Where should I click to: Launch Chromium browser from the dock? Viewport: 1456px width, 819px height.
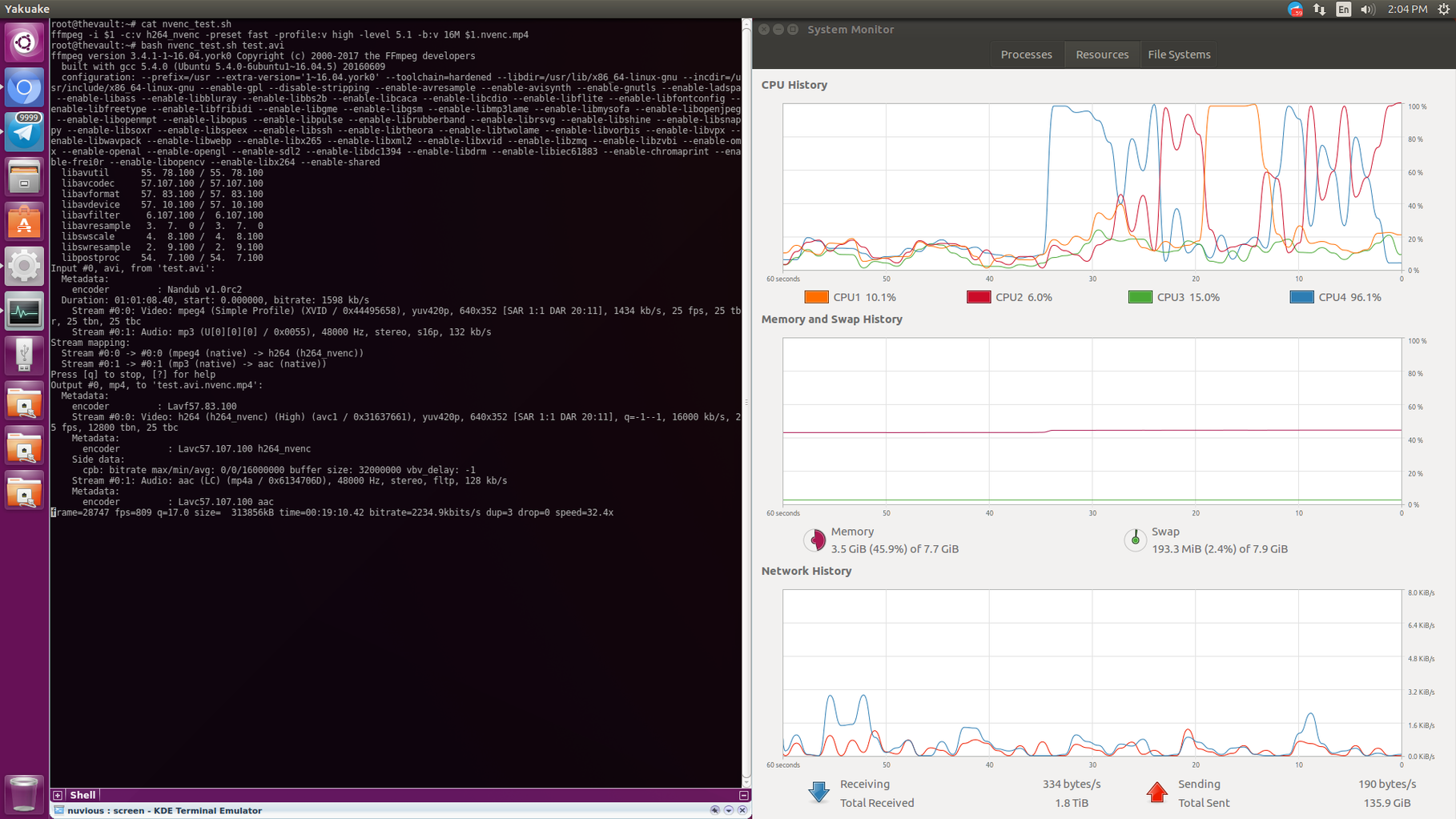[24, 87]
